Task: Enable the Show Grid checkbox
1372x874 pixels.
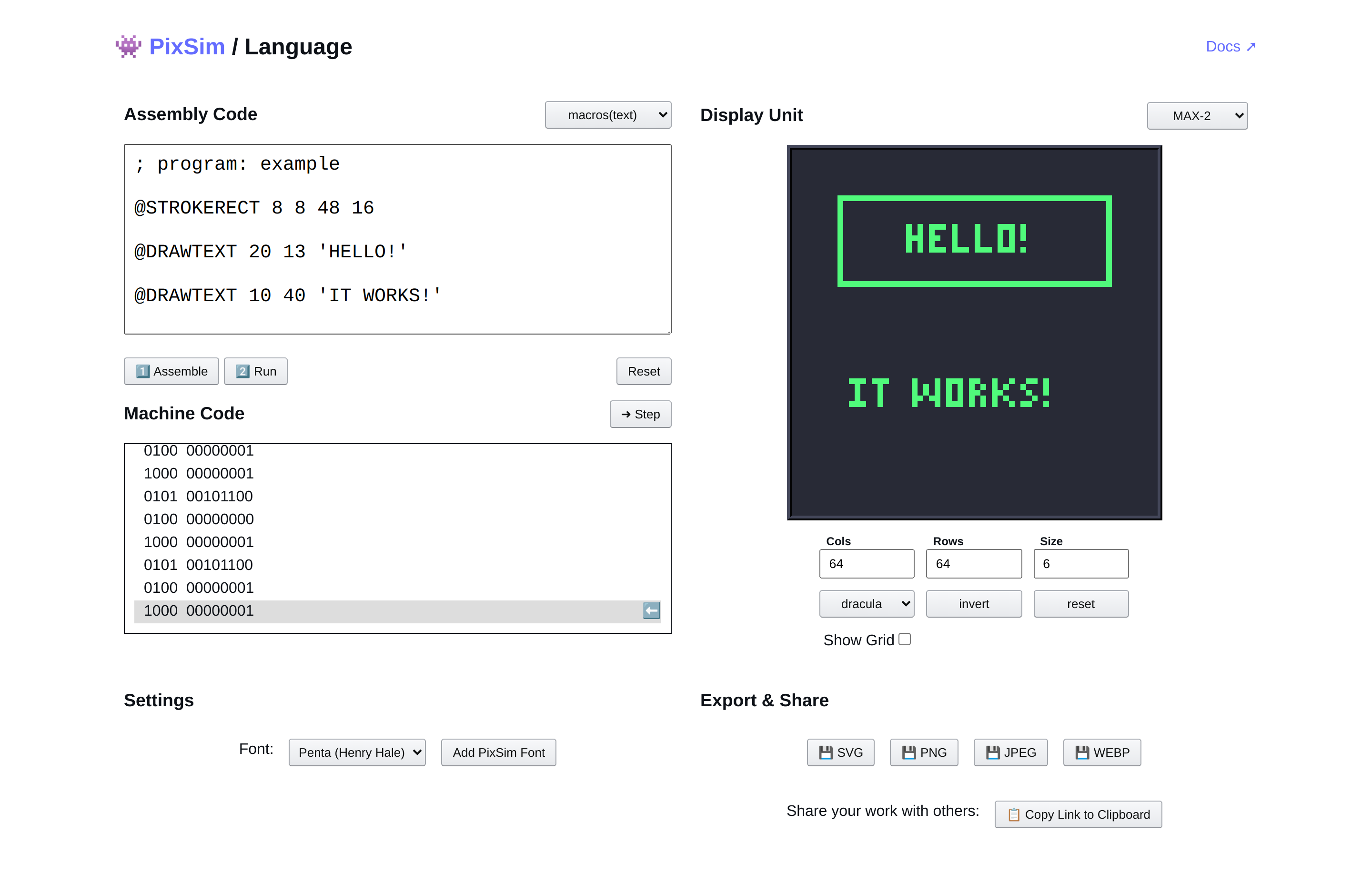Action: point(905,640)
